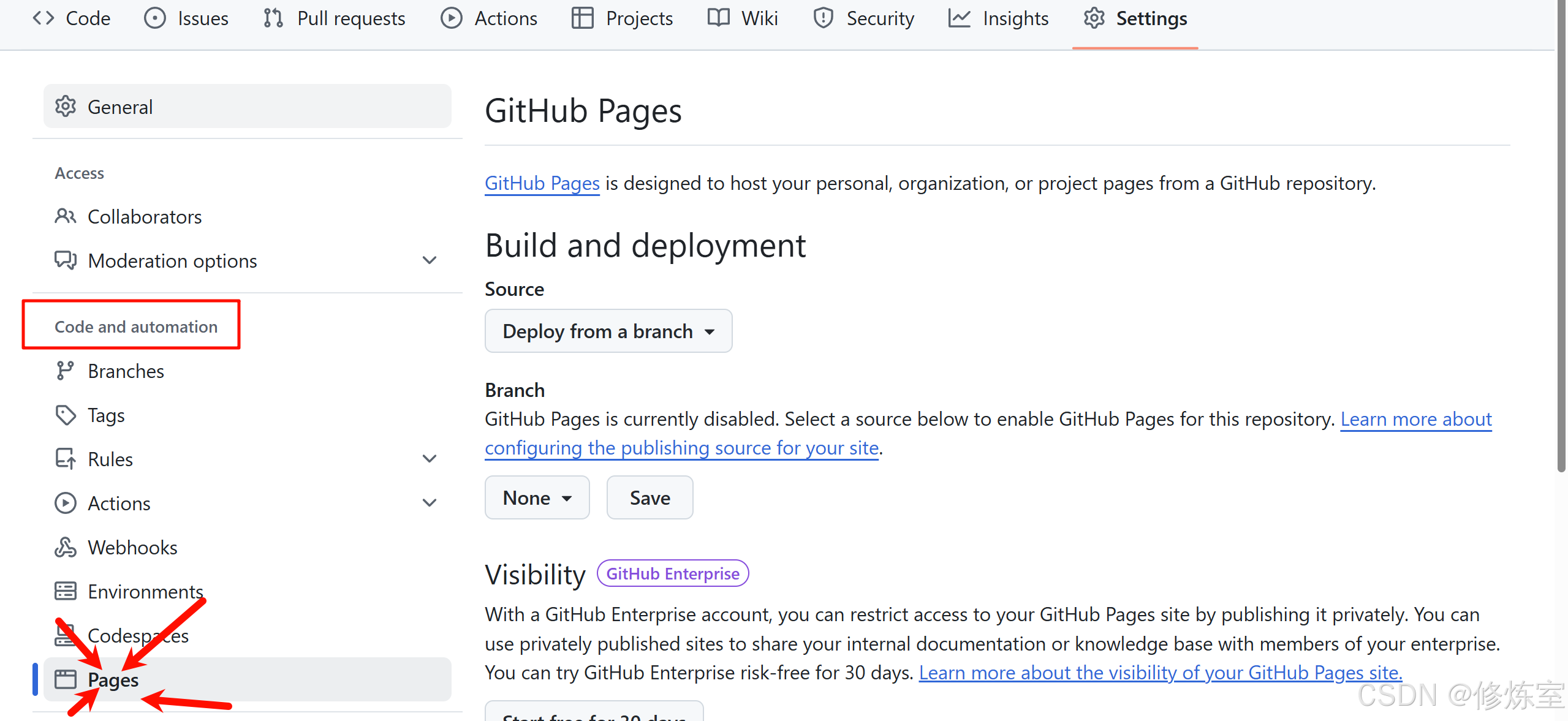Click the Branches git-branch icon
This screenshot has width=1568, height=721.
(x=65, y=371)
